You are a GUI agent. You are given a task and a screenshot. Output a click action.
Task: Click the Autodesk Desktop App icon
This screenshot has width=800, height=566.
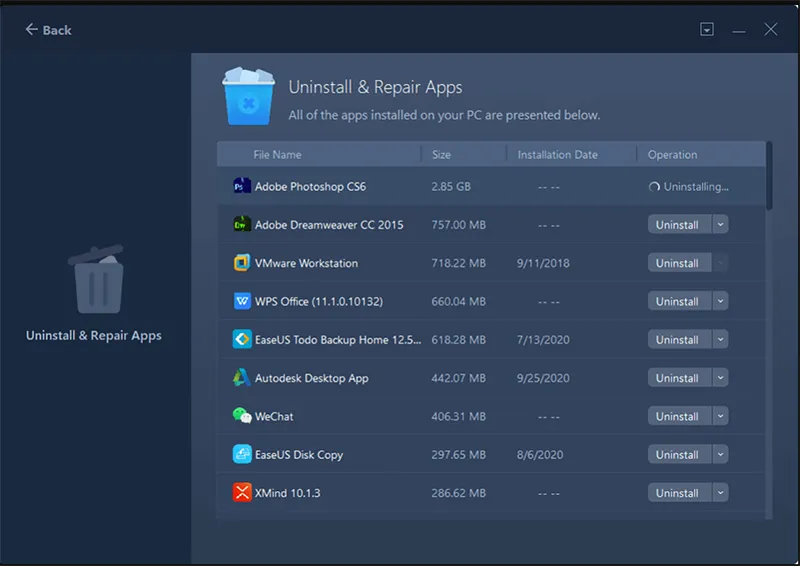pos(242,378)
